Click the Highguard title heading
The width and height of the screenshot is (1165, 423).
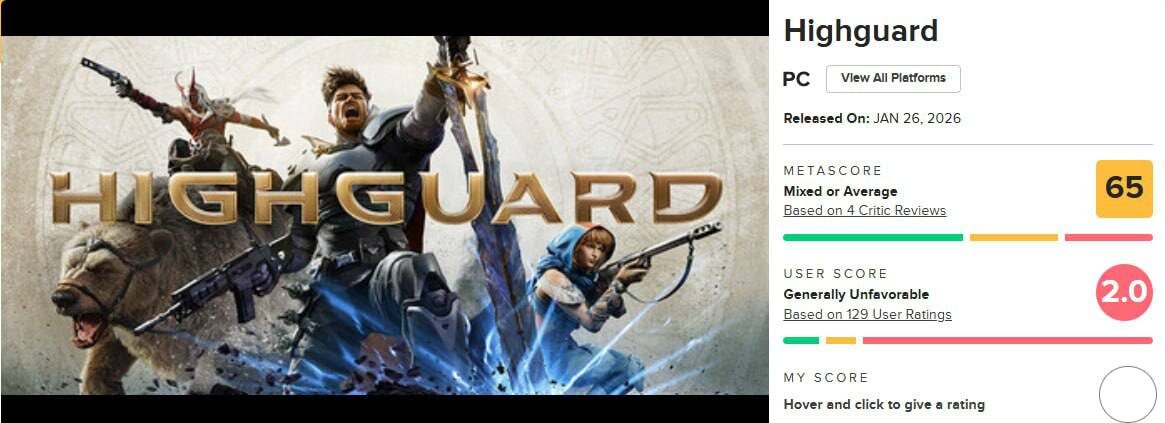pos(860,30)
